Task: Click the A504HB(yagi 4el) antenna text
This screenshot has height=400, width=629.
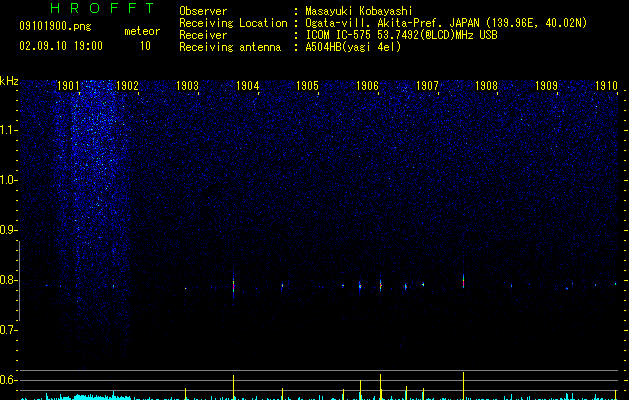Action: 353,47
